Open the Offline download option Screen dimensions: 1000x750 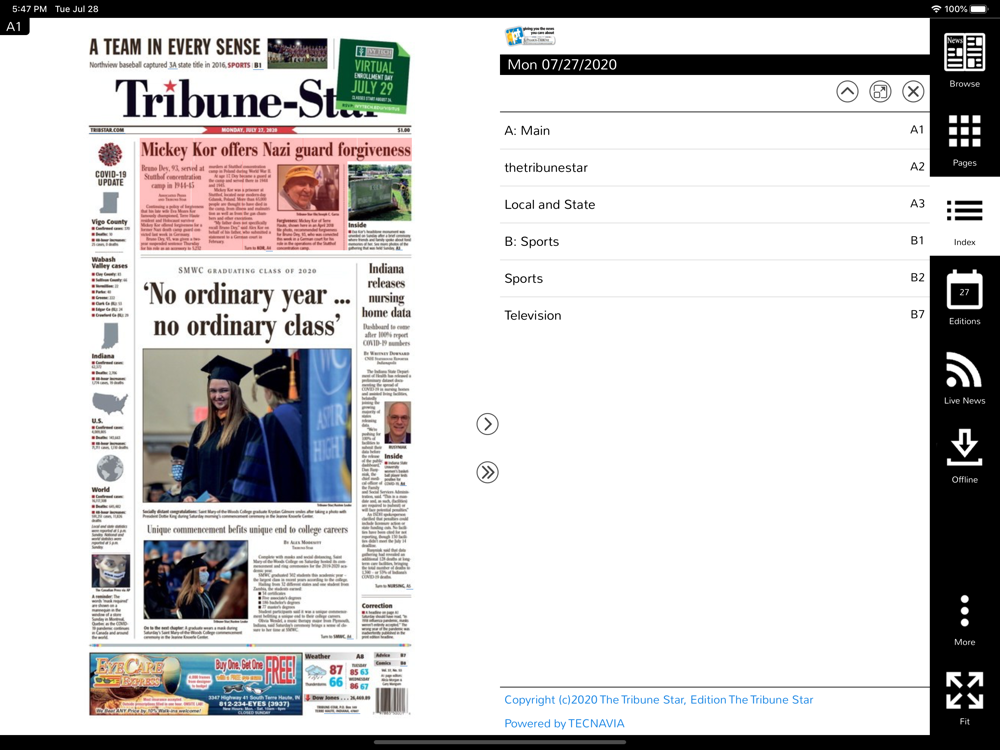coord(964,455)
